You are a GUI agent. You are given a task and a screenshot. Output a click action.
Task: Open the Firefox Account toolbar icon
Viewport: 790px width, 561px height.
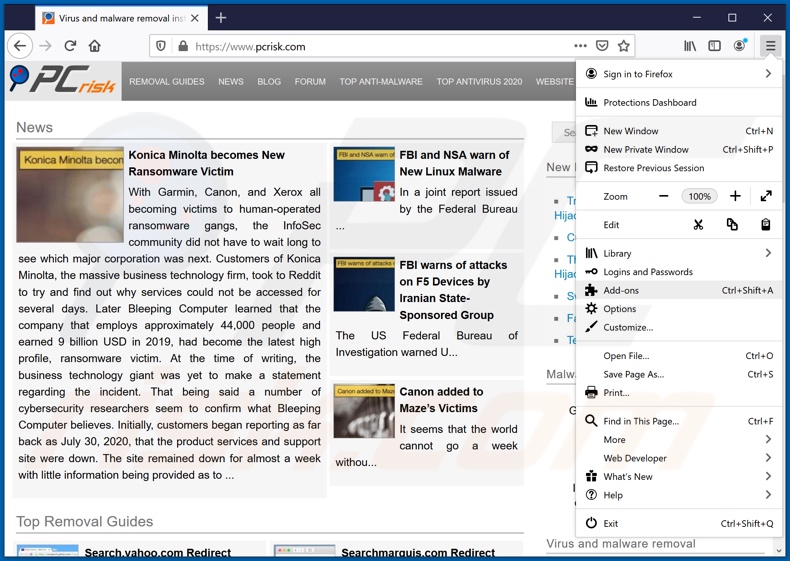[740, 46]
